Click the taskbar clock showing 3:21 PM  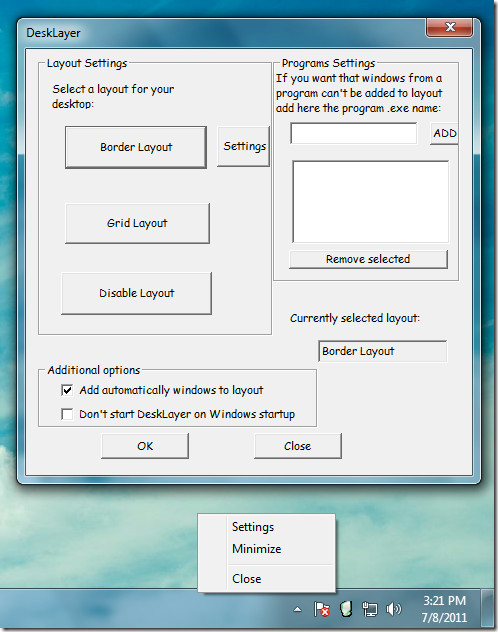click(x=444, y=609)
